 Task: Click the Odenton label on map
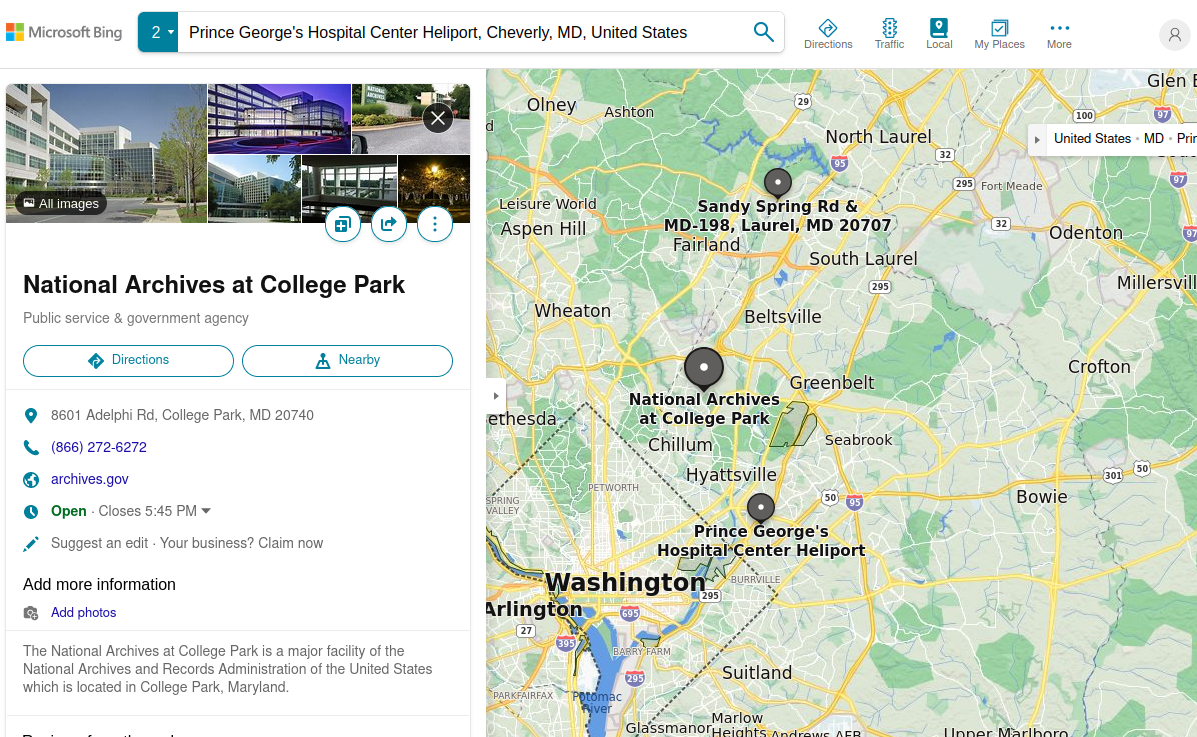(x=1086, y=233)
